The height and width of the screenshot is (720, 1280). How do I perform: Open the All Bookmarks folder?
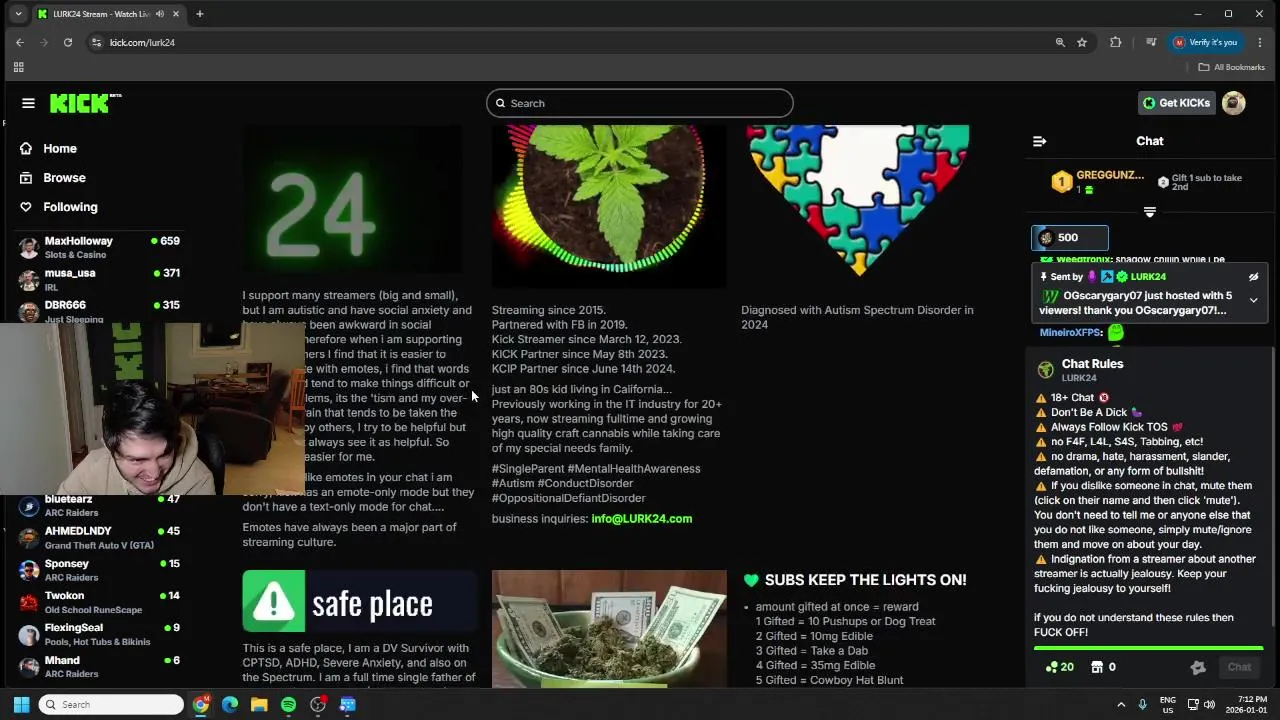(x=1232, y=67)
